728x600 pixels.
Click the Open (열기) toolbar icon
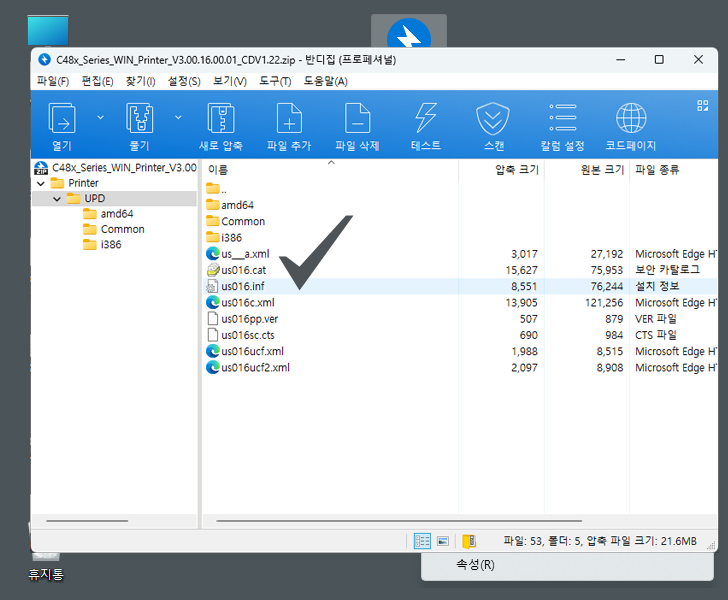62,118
